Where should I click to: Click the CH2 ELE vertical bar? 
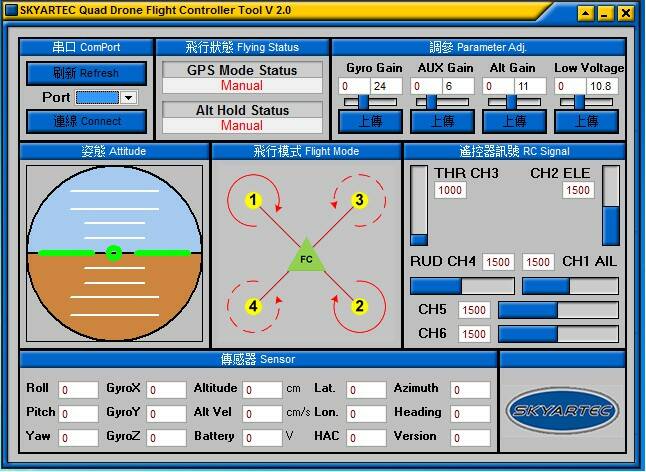pos(611,206)
